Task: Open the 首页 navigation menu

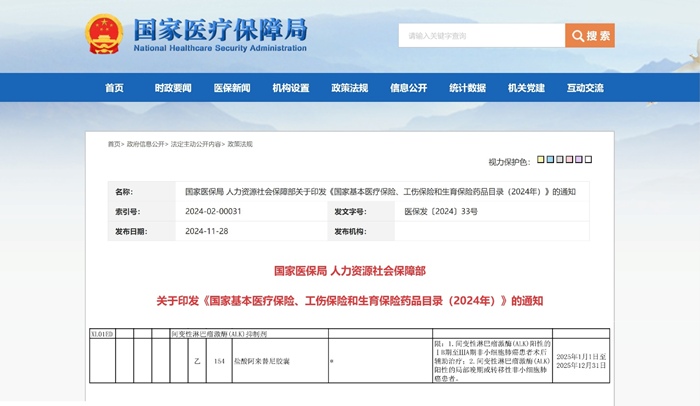Action: coord(114,88)
